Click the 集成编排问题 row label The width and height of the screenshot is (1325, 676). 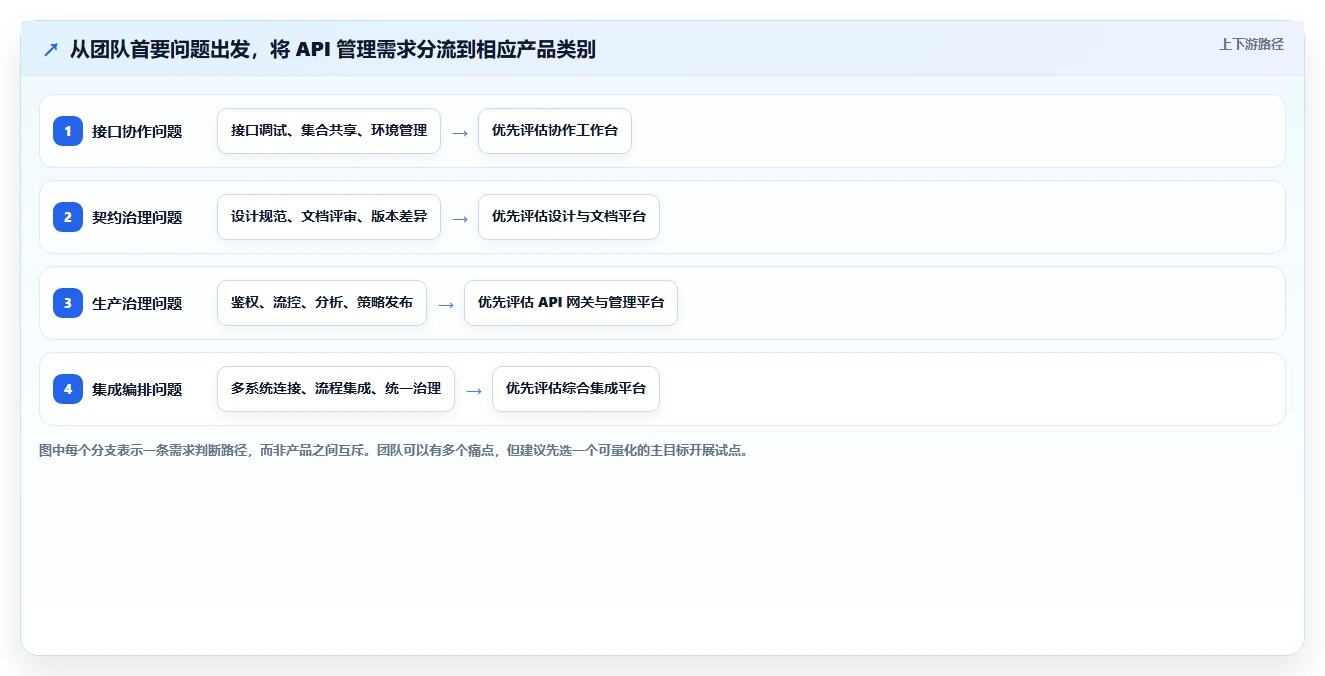click(x=137, y=389)
